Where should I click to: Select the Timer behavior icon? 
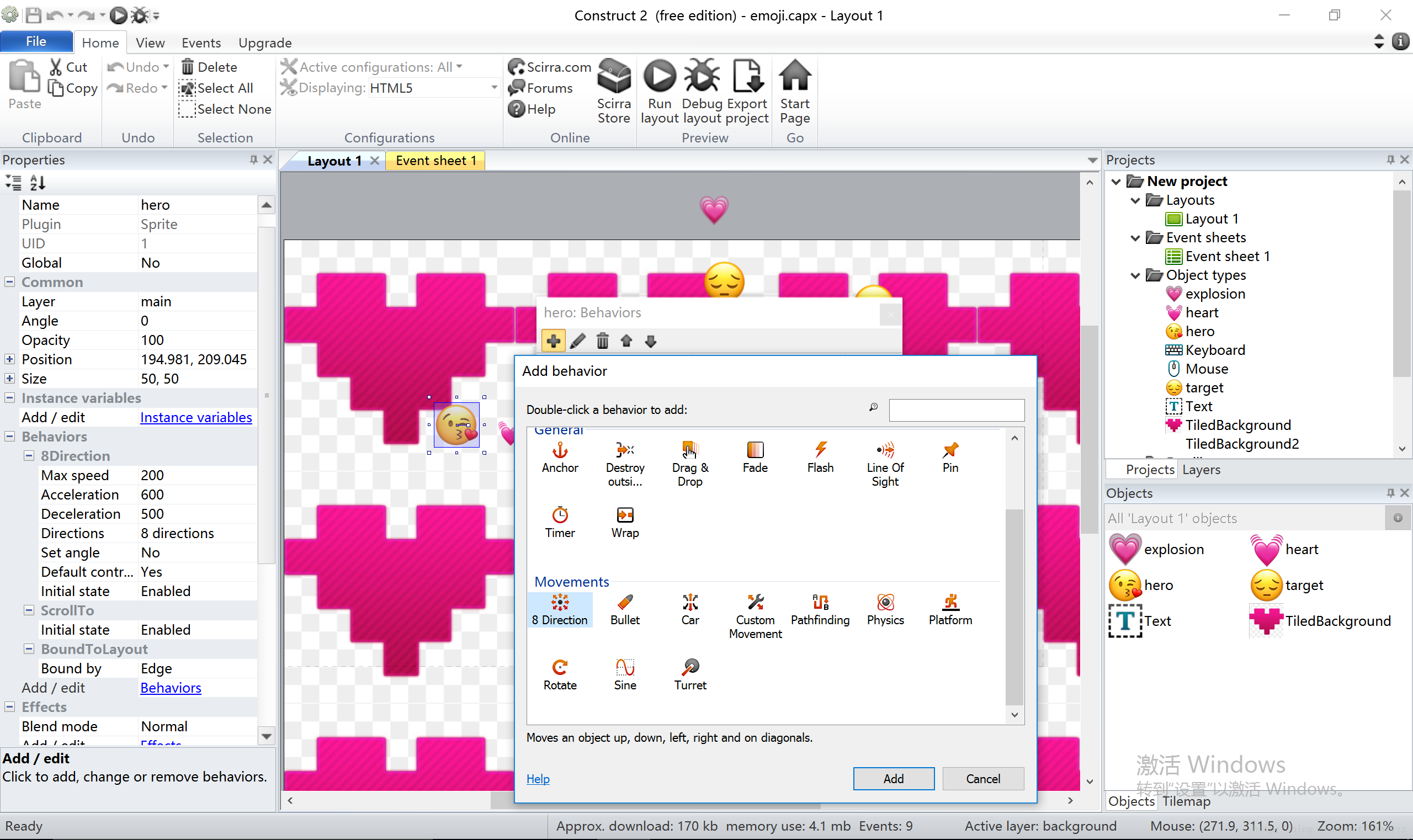tap(560, 523)
